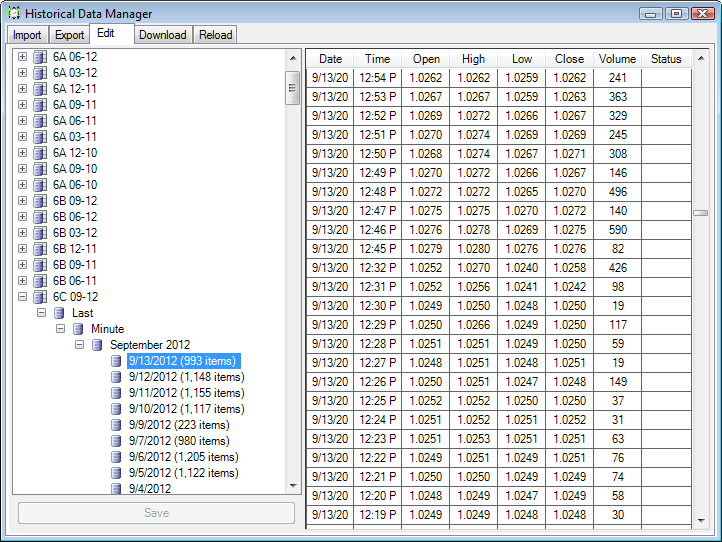
Task: Sort by the Date column header
Action: [x=330, y=59]
